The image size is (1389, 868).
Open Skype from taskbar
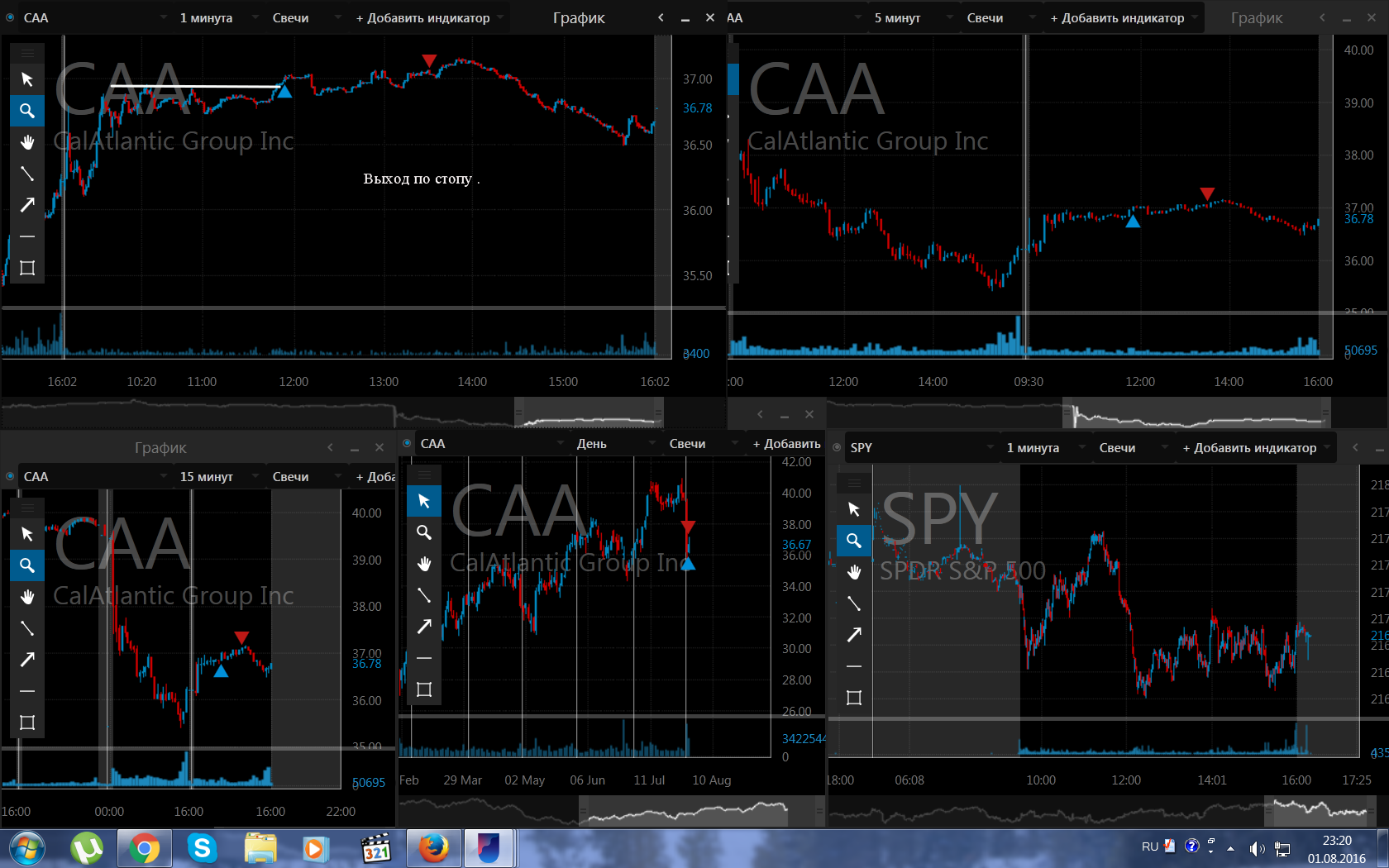(202, 848)
